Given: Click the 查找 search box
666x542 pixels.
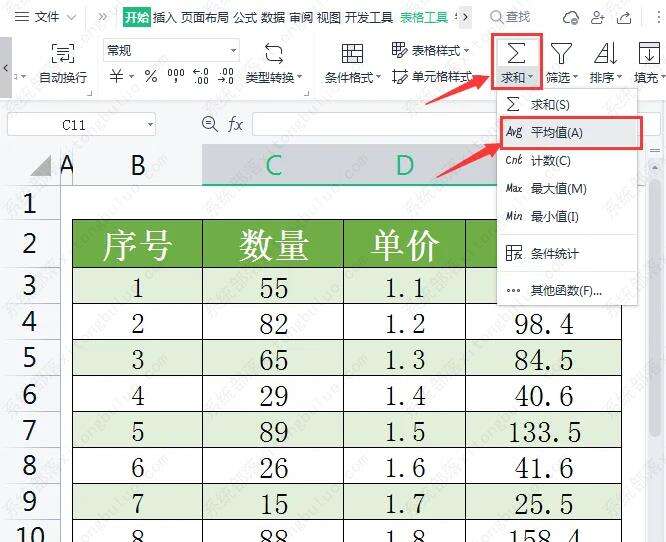Looking at the screenshot, I should [x=511, y=17].
